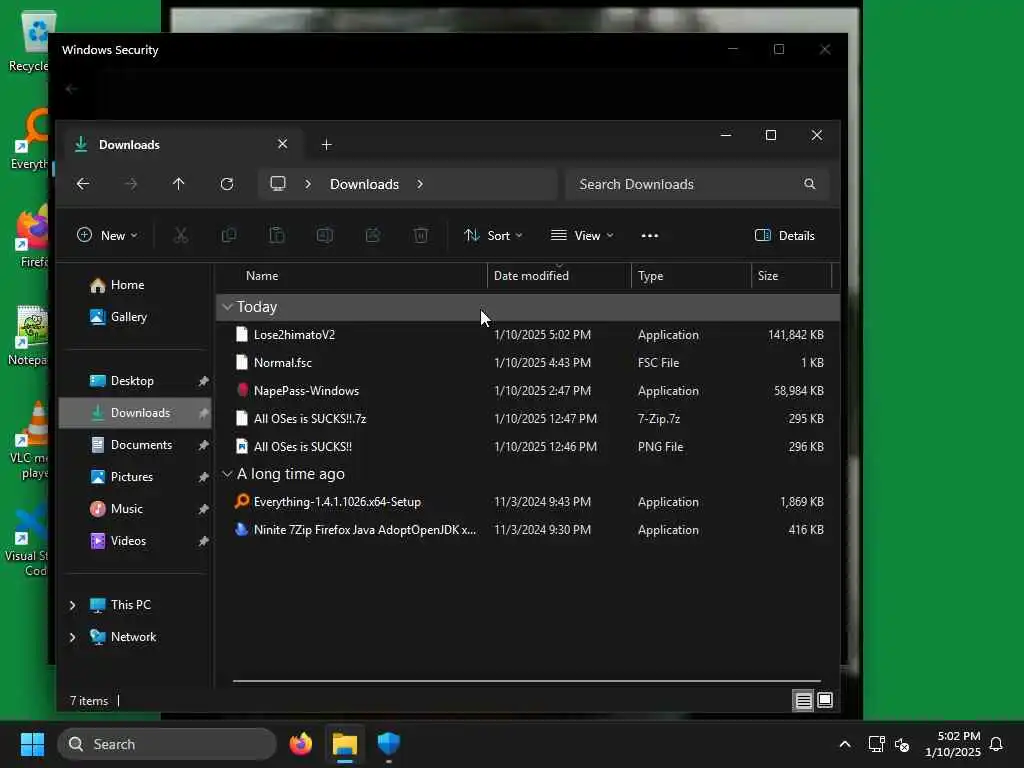The width and height of the screenshot is (1024, 768).
Task: Go back with the left arrow
Action: click(83, 184)
